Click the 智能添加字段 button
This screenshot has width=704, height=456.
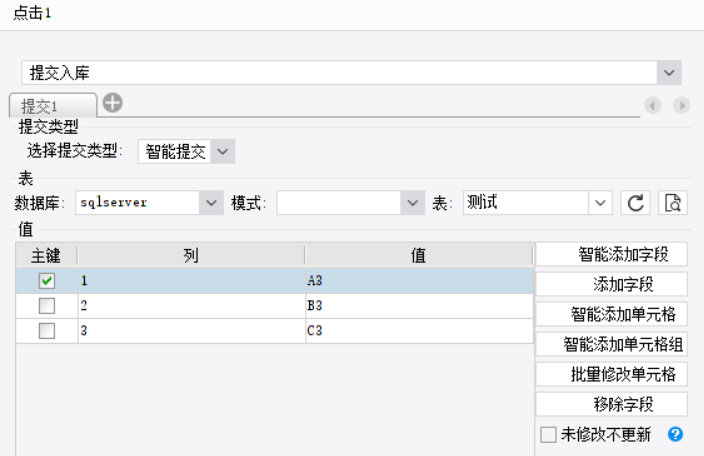click(610, 254)
